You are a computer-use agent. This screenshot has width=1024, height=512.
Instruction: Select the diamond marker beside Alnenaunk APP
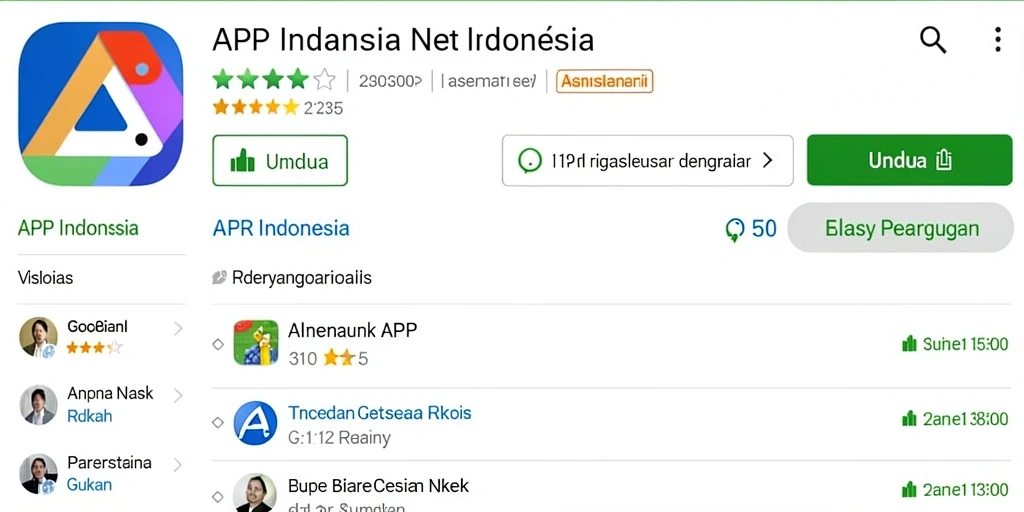[x=218, y=344]
